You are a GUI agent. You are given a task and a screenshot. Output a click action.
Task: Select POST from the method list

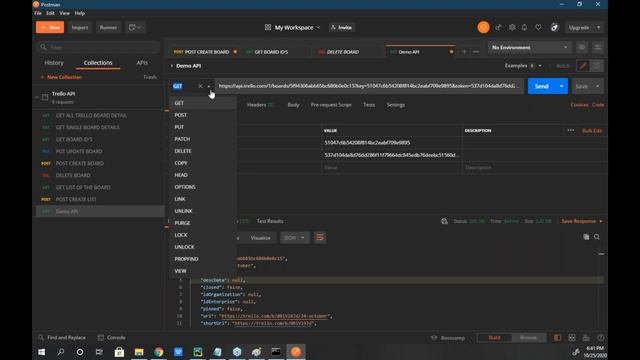click(x=203, y=115)
